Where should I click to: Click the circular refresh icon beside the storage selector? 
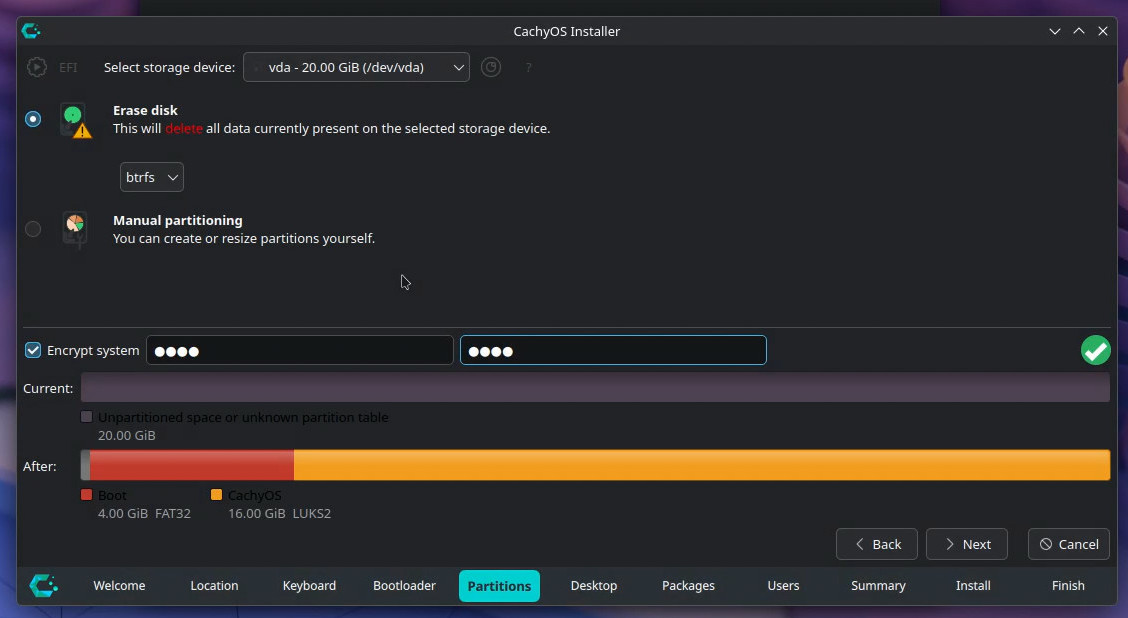pos(491,67)
